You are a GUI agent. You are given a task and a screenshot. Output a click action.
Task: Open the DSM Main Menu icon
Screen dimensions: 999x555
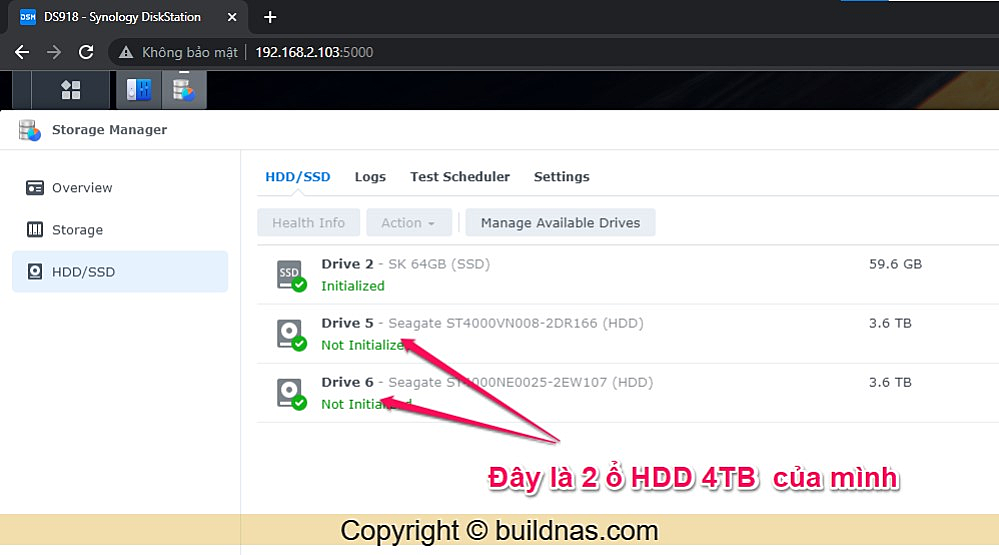click(71, 90)
